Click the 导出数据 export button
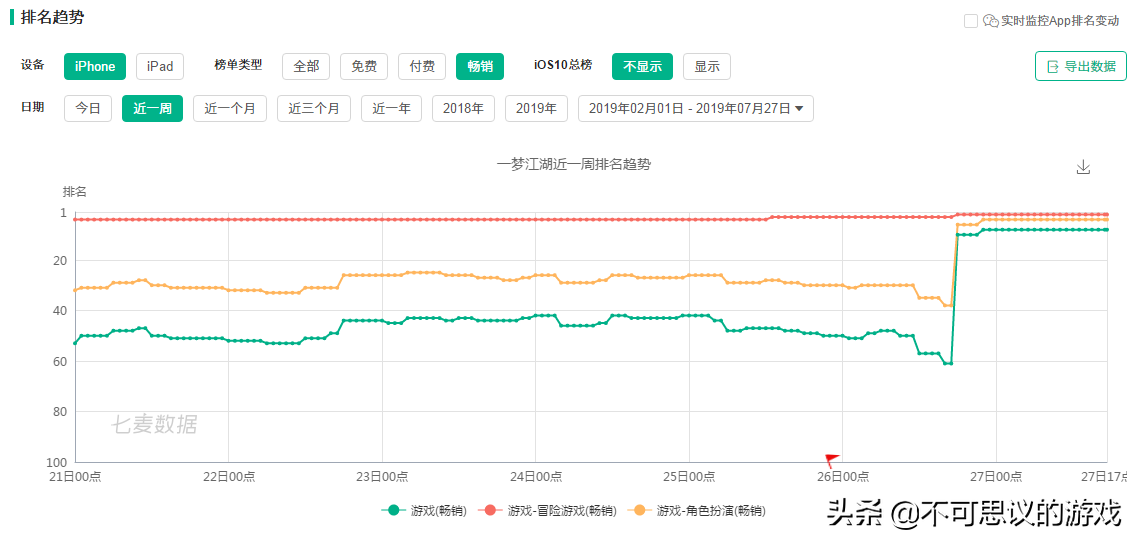The image size is (1138, 544). click(x=1080, y=67)
